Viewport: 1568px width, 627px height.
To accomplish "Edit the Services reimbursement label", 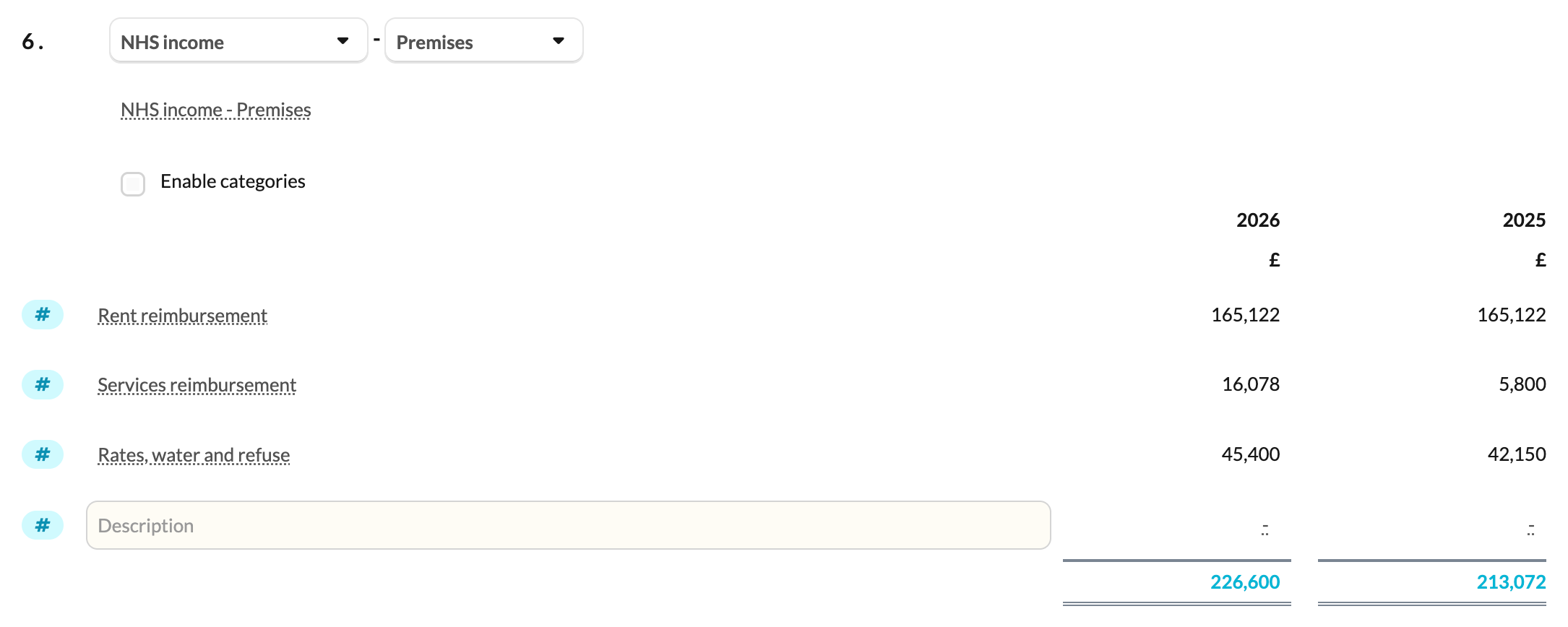I will tap(197, 385).
